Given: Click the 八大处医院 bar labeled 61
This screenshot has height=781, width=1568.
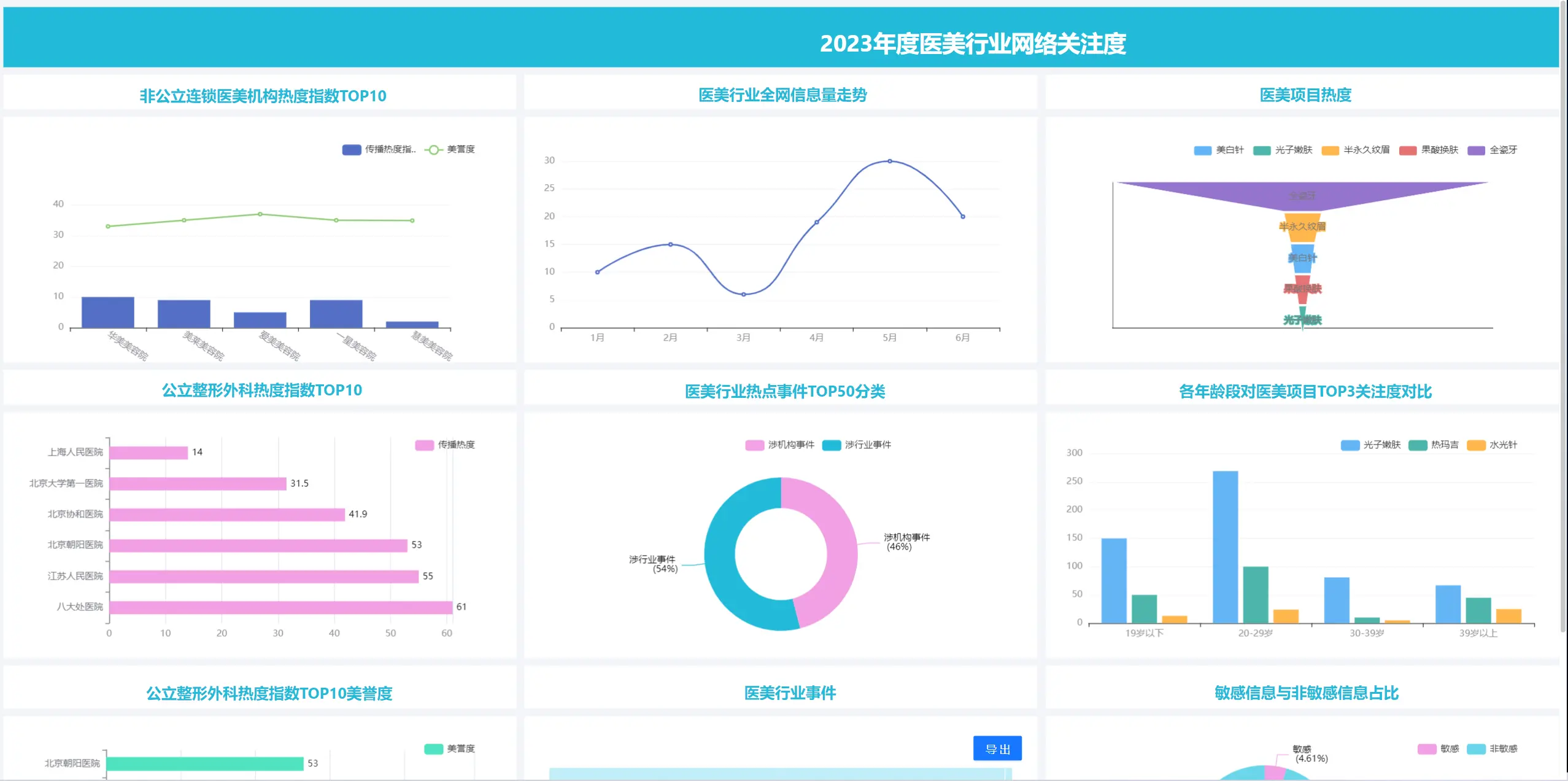Looking at the screenshot, I should (x=280, y=607).
